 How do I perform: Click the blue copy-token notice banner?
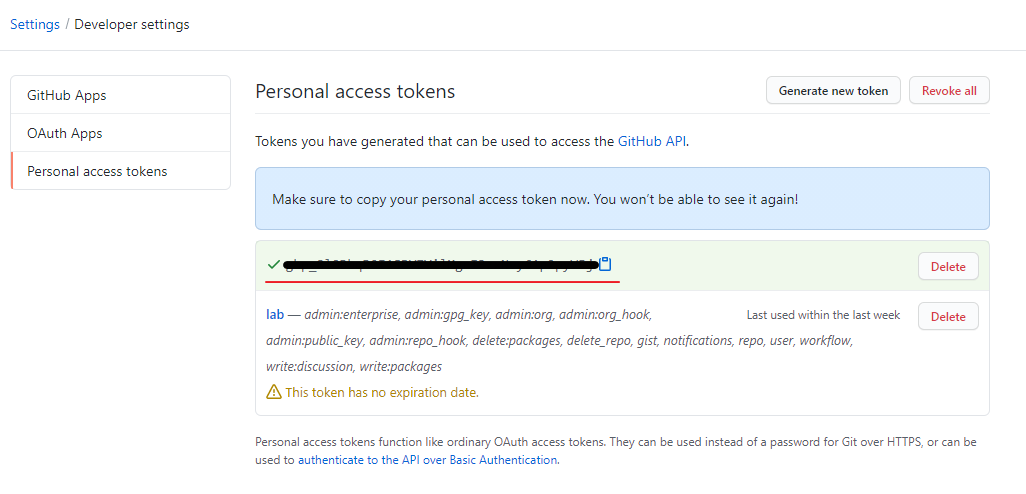(x=622, y=199)
